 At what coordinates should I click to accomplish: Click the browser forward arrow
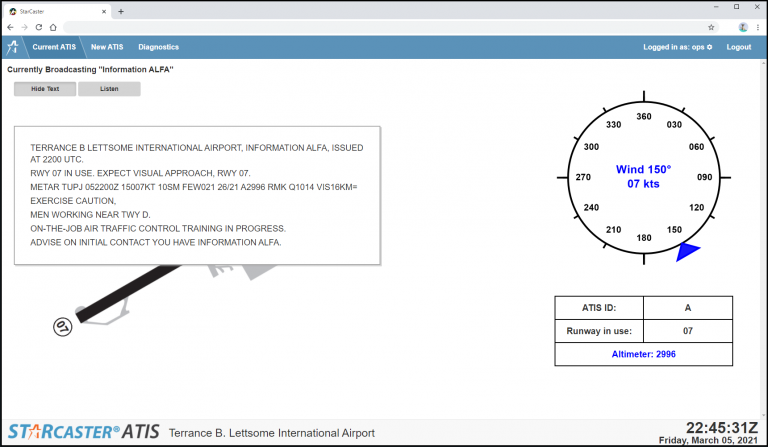(x=25, y=27)
